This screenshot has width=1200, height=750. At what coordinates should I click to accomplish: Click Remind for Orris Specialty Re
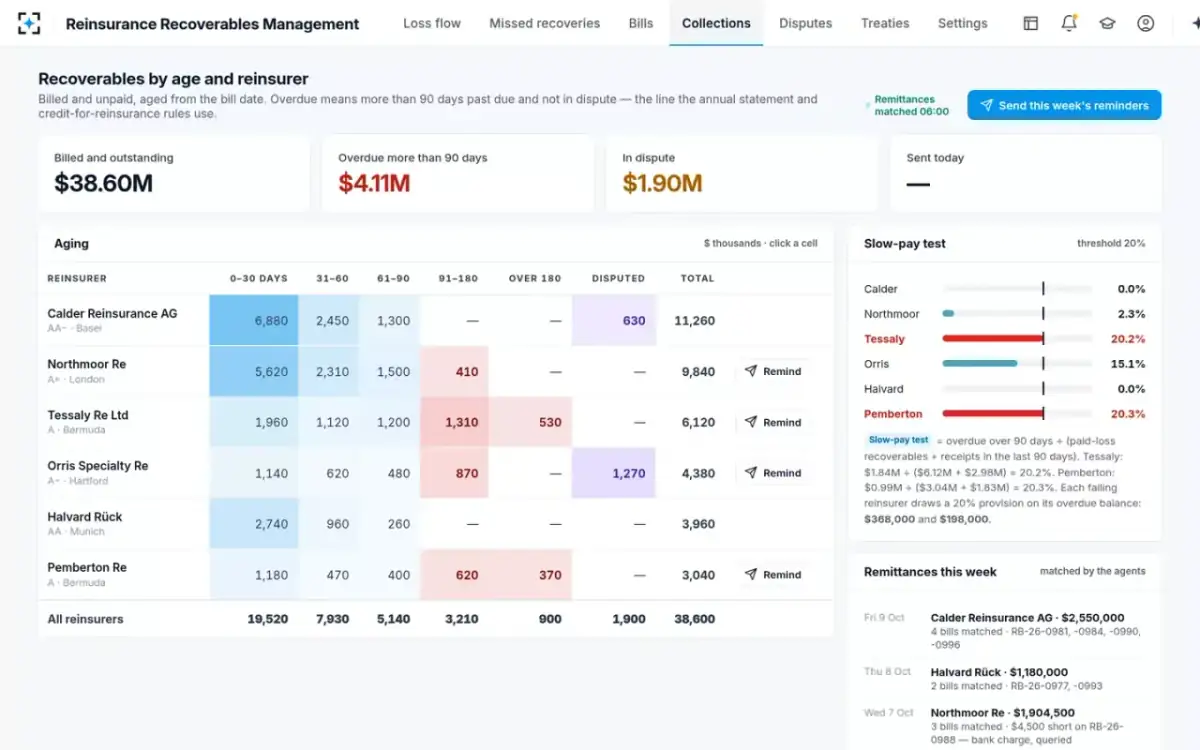tap(773, 473)
